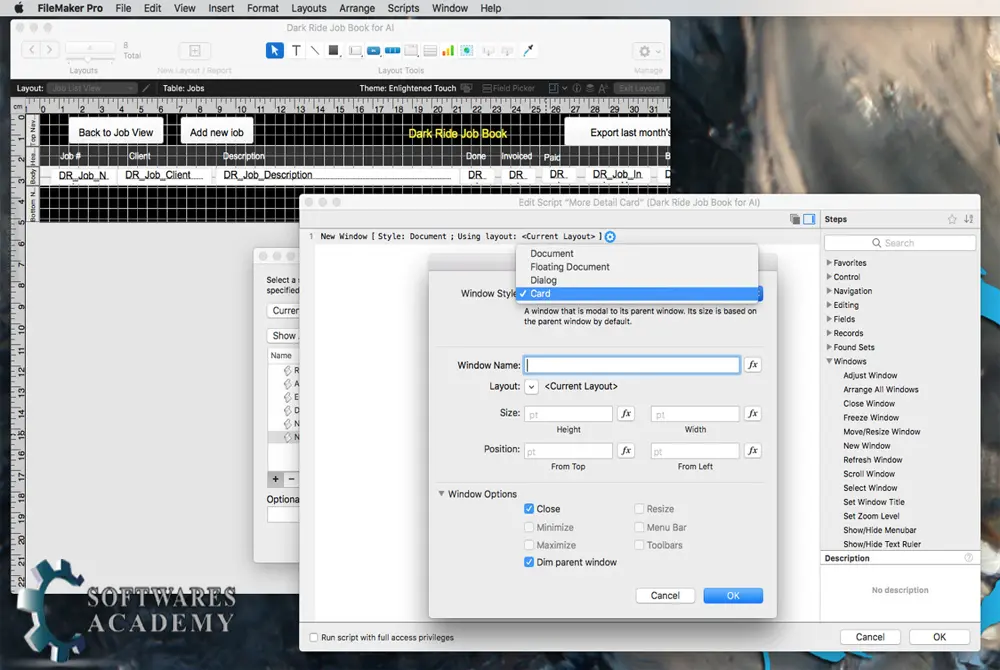Expand the Control steps category

point(829,277)
